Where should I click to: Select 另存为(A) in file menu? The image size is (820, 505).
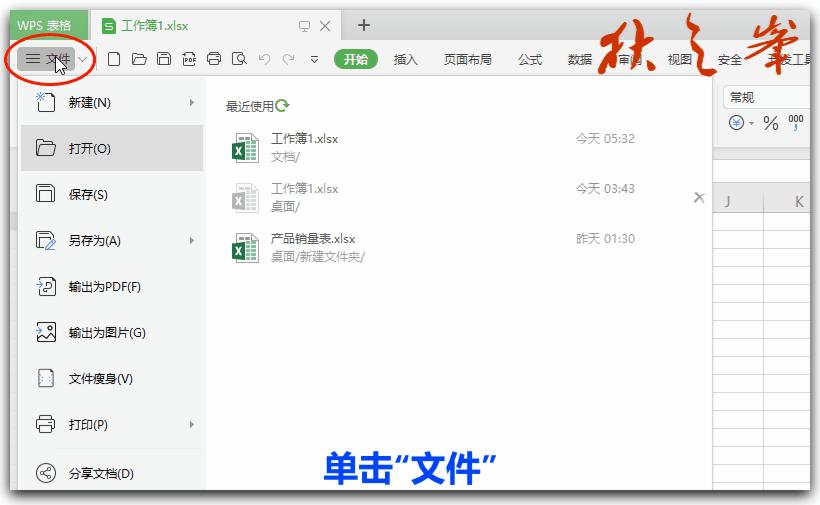(112, 240)
